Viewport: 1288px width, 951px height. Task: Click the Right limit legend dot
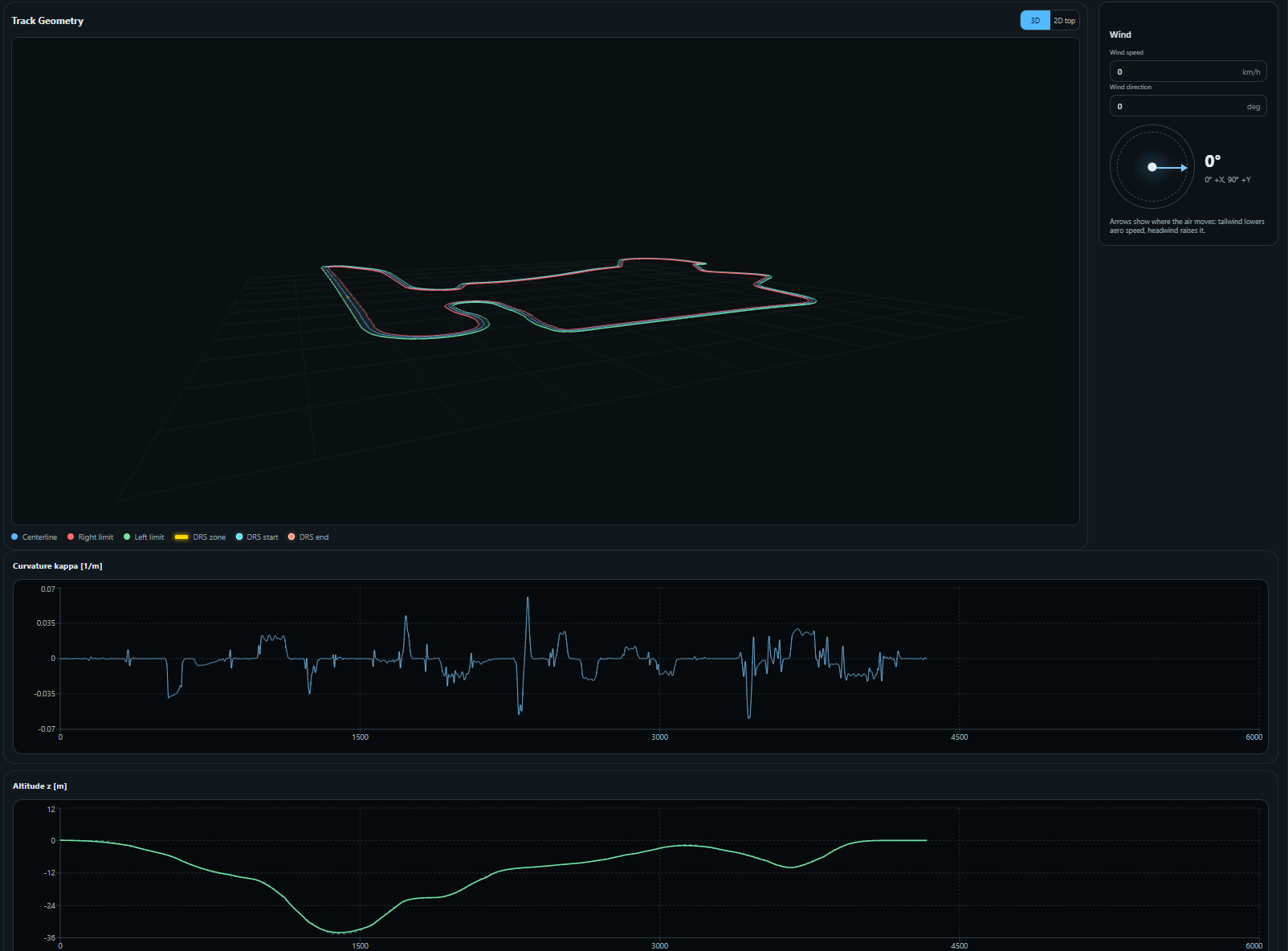click(x=71, y=537)
